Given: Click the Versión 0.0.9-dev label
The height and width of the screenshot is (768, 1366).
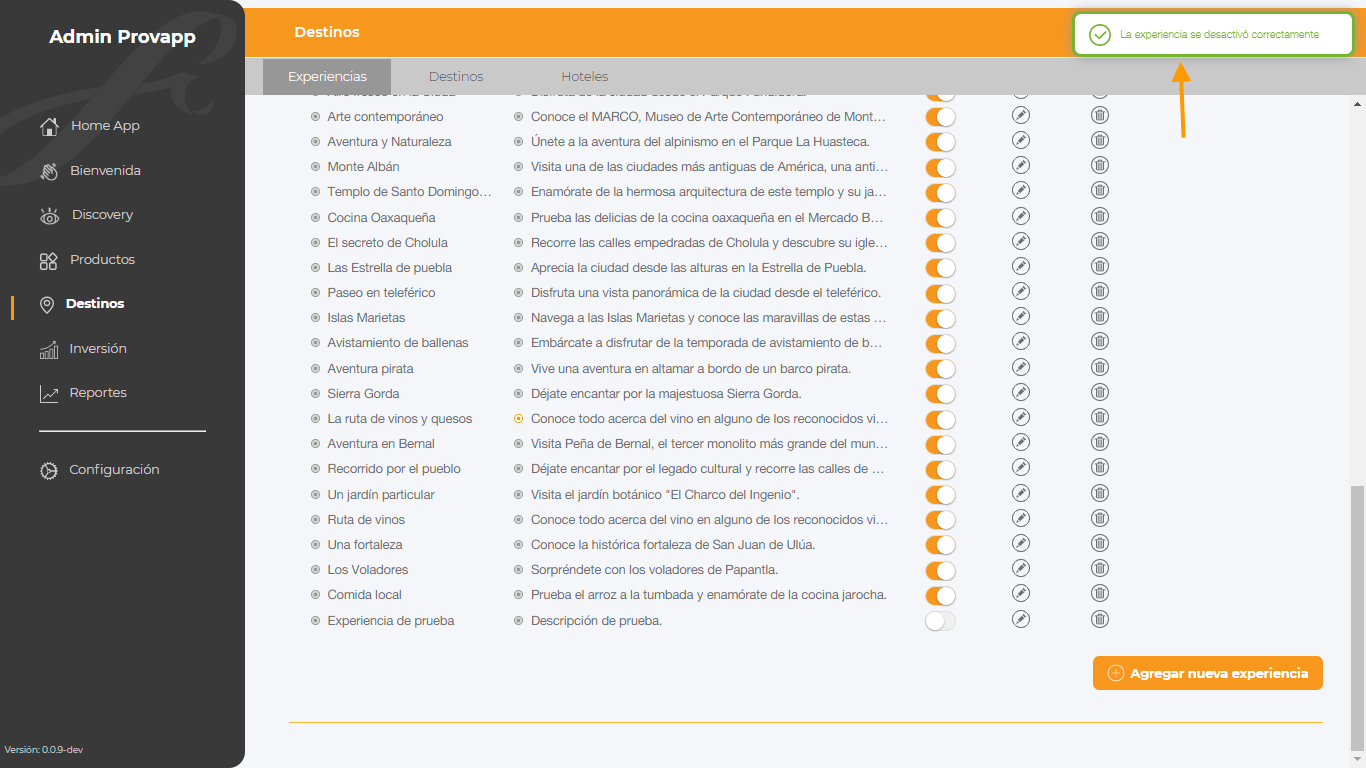Looking at the screenshot, I should pyautogui.click(x=43, y=750).
